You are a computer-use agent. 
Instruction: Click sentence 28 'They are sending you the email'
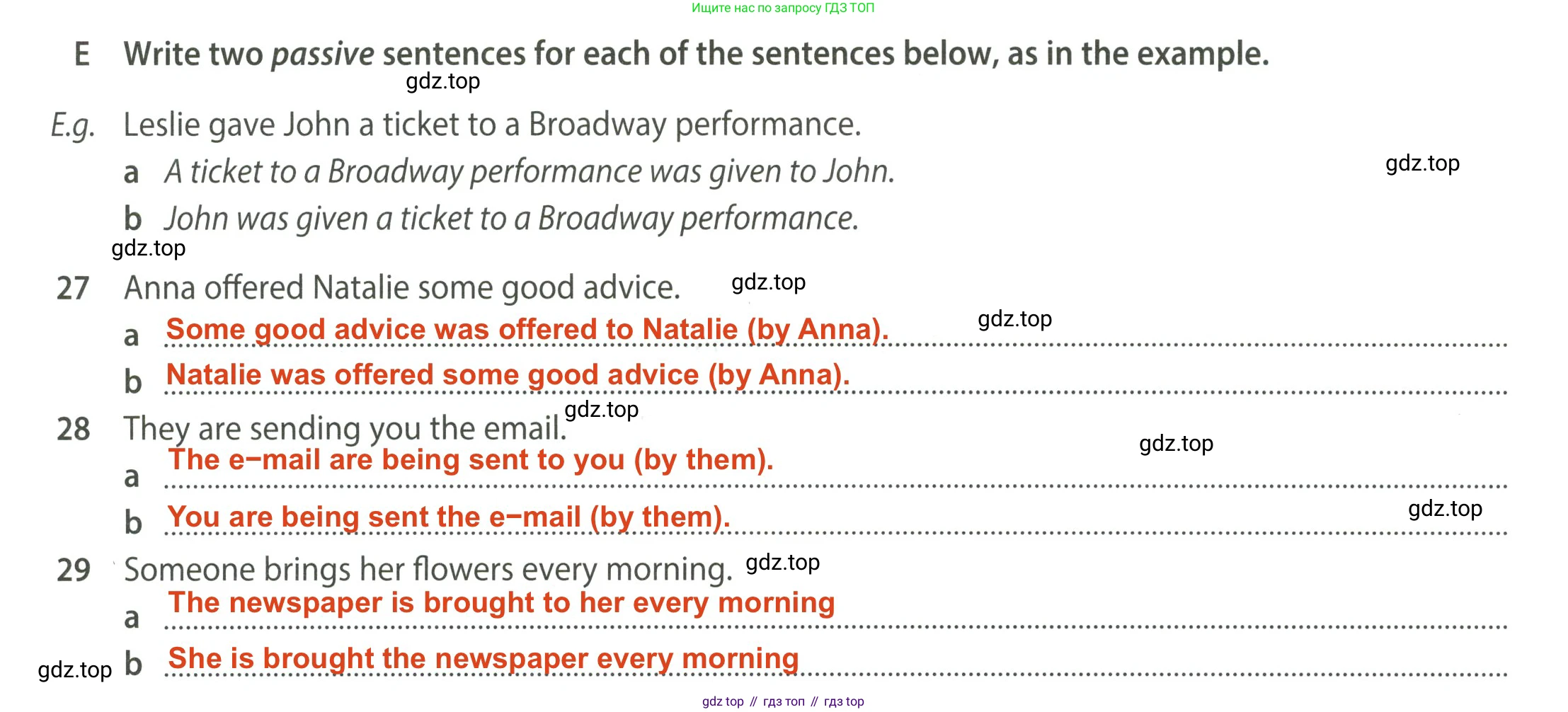point(345,429)
